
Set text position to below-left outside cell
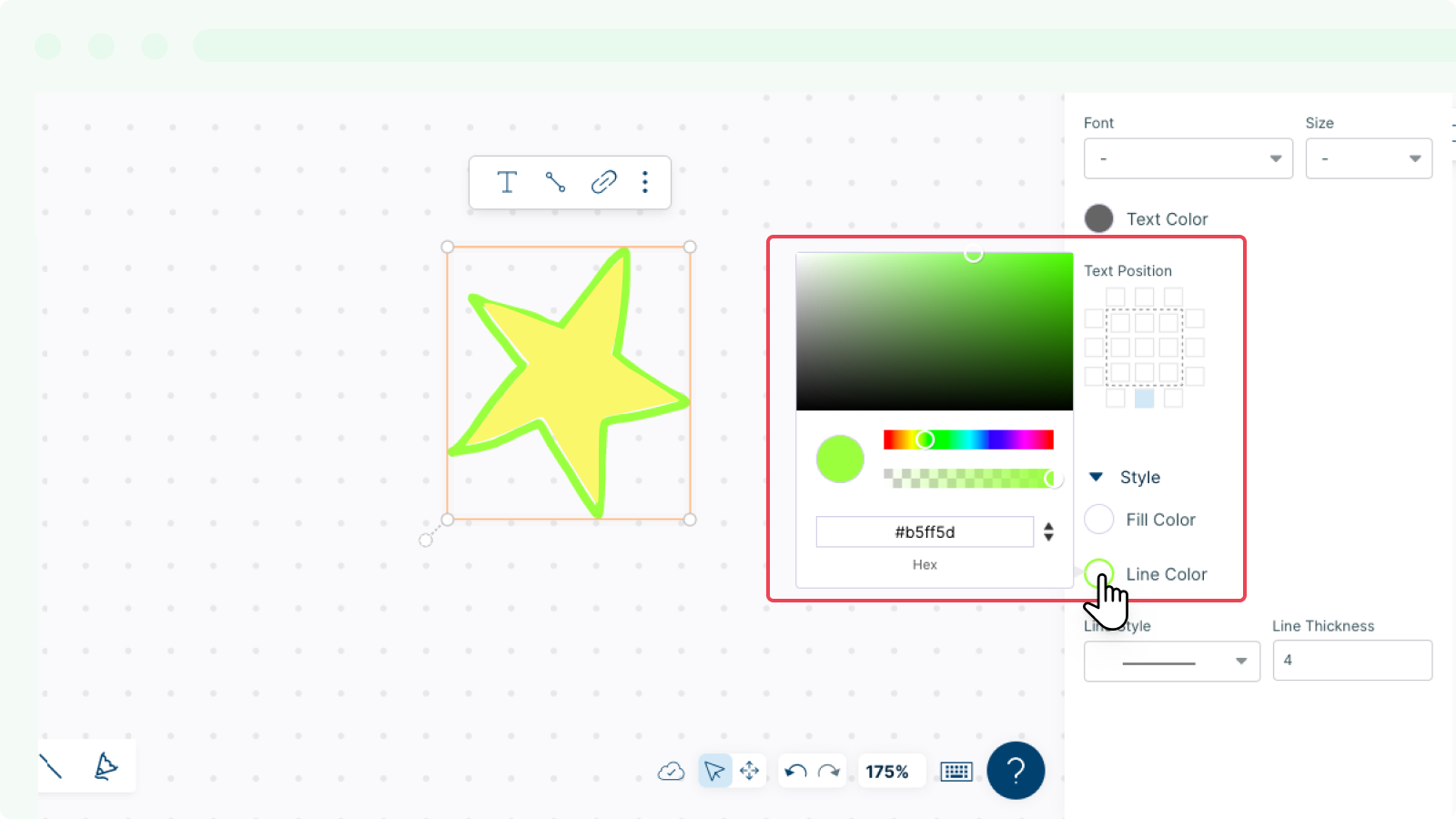(x=1116, y=398)
